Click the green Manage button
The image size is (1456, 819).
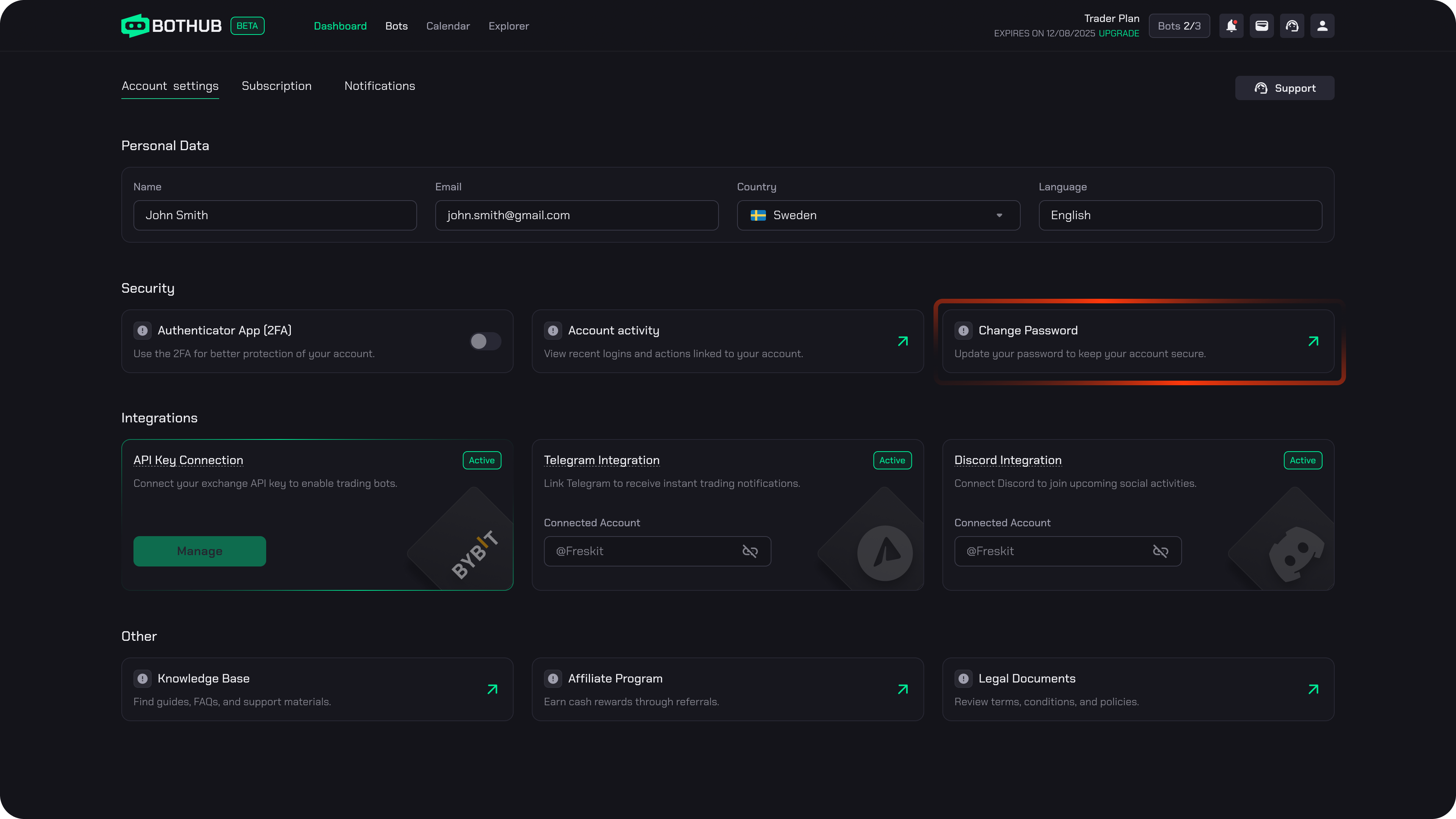(x=199, y=551)
